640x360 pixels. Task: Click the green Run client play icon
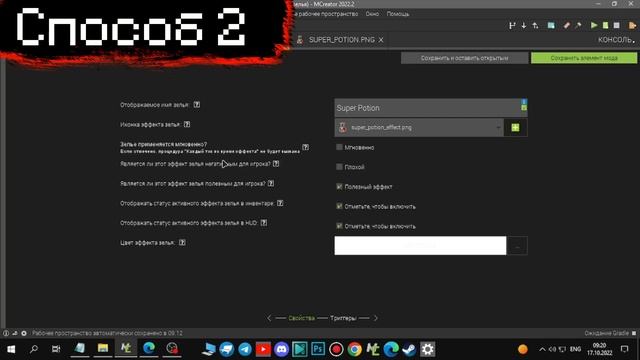tap(594, 25)
